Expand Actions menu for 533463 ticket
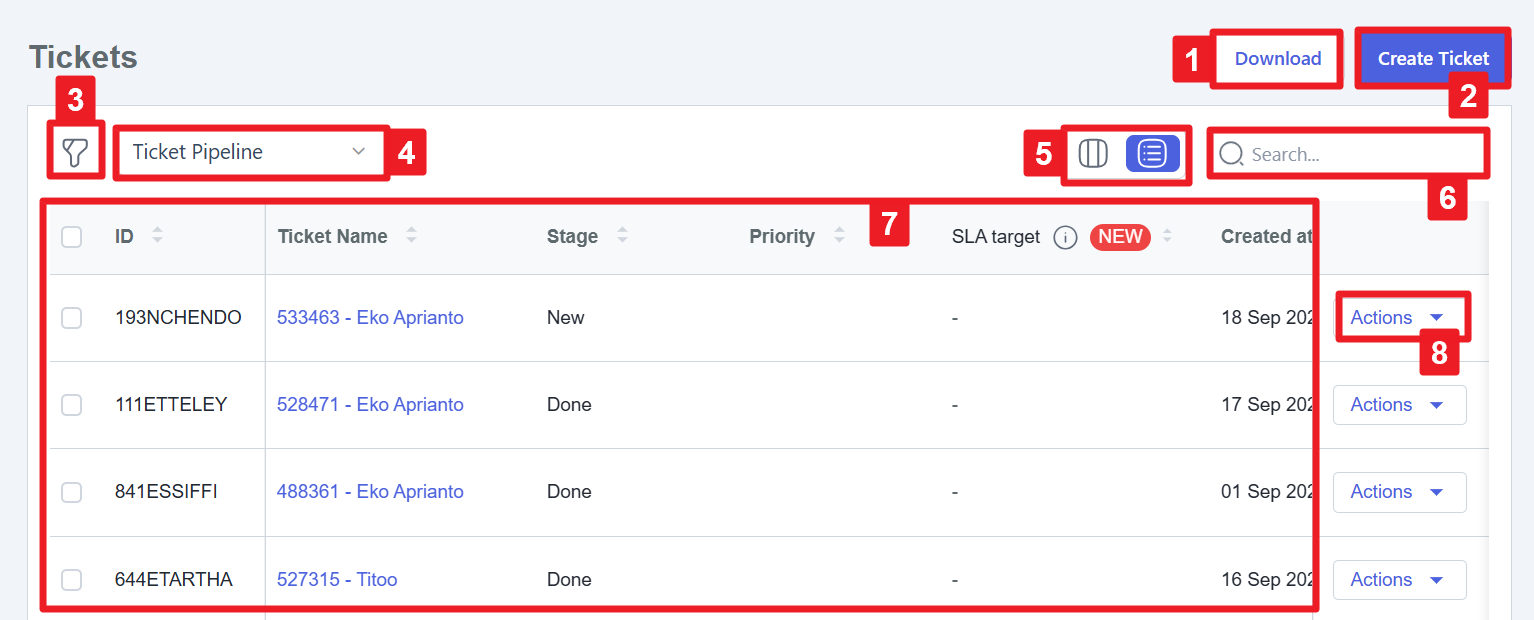Viewport: 1534px width, 620px height. 1399,318
